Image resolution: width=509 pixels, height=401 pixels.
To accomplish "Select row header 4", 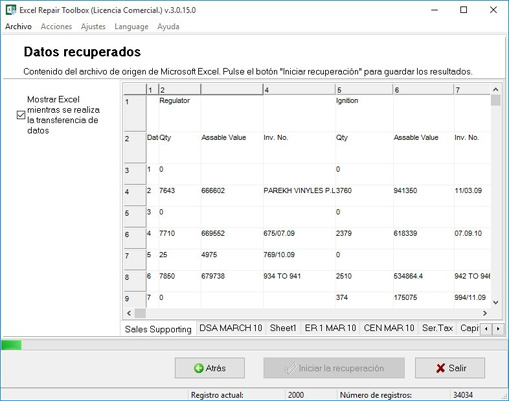I will pyautogui.click(x=134, y=195).
